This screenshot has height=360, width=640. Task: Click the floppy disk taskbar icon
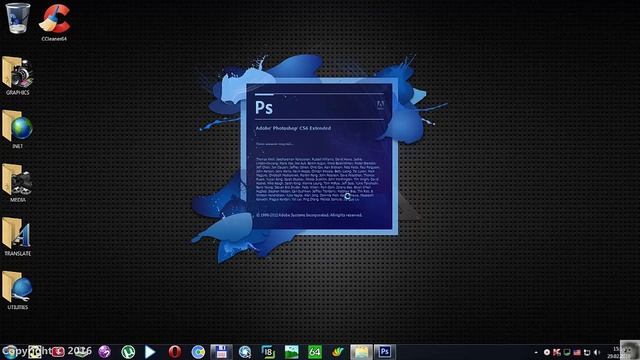tap(221, 351)
